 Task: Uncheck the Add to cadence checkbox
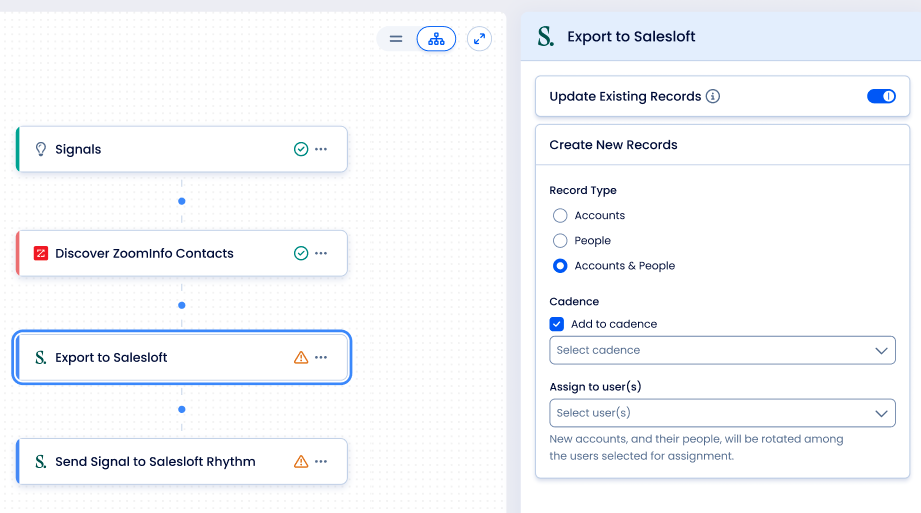coord(557,324)
